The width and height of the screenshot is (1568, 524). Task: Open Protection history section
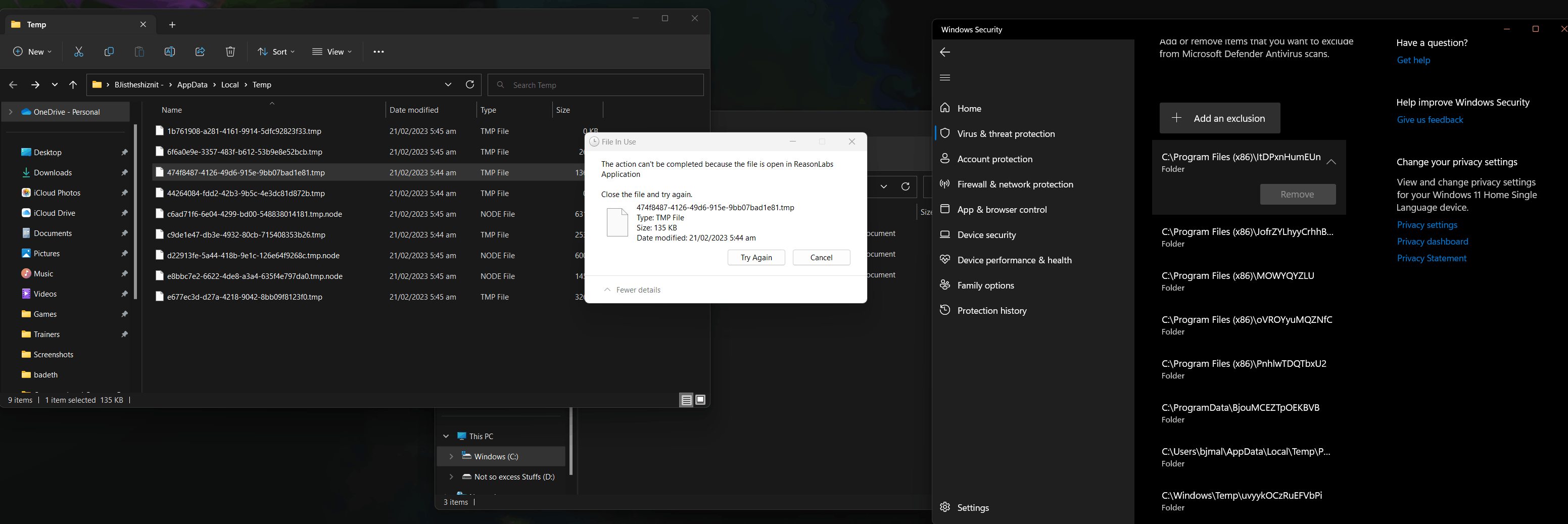coord(991,310)
